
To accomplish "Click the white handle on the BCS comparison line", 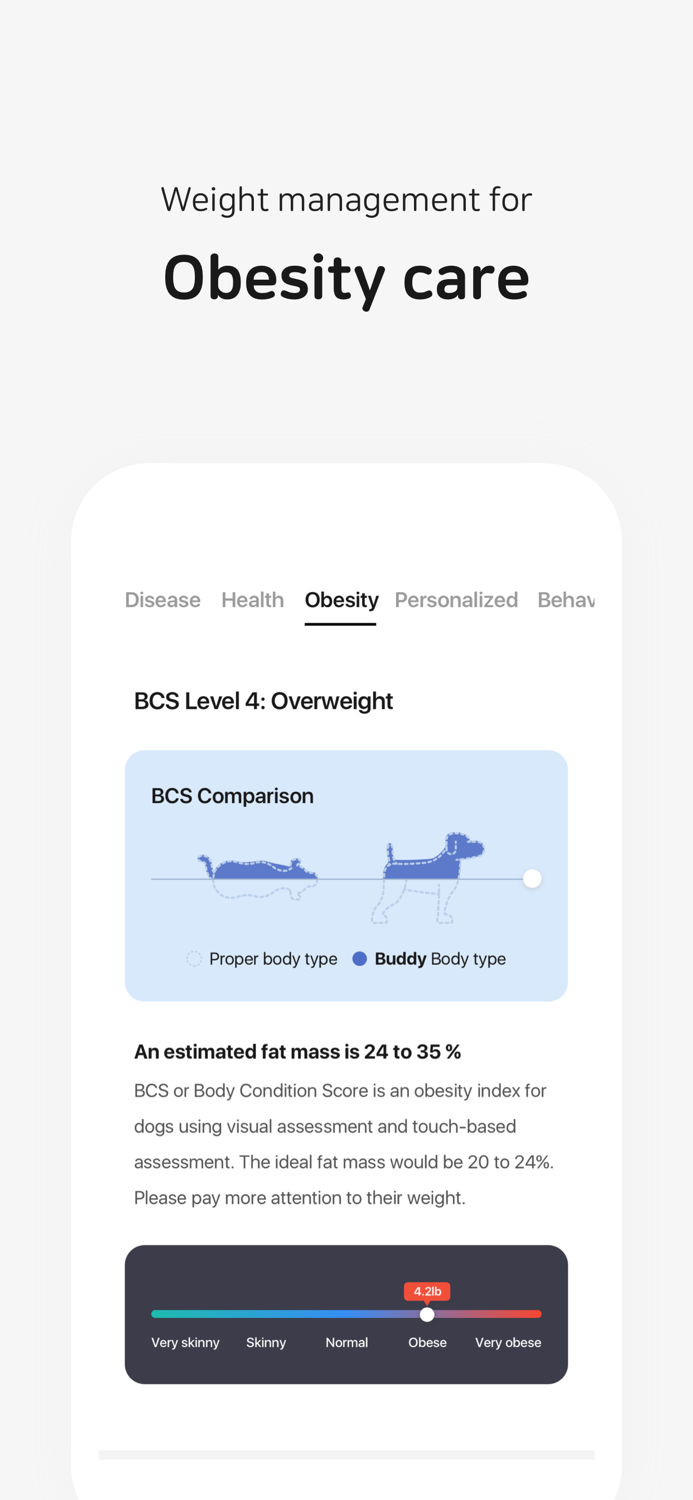I will click(531, 878).
